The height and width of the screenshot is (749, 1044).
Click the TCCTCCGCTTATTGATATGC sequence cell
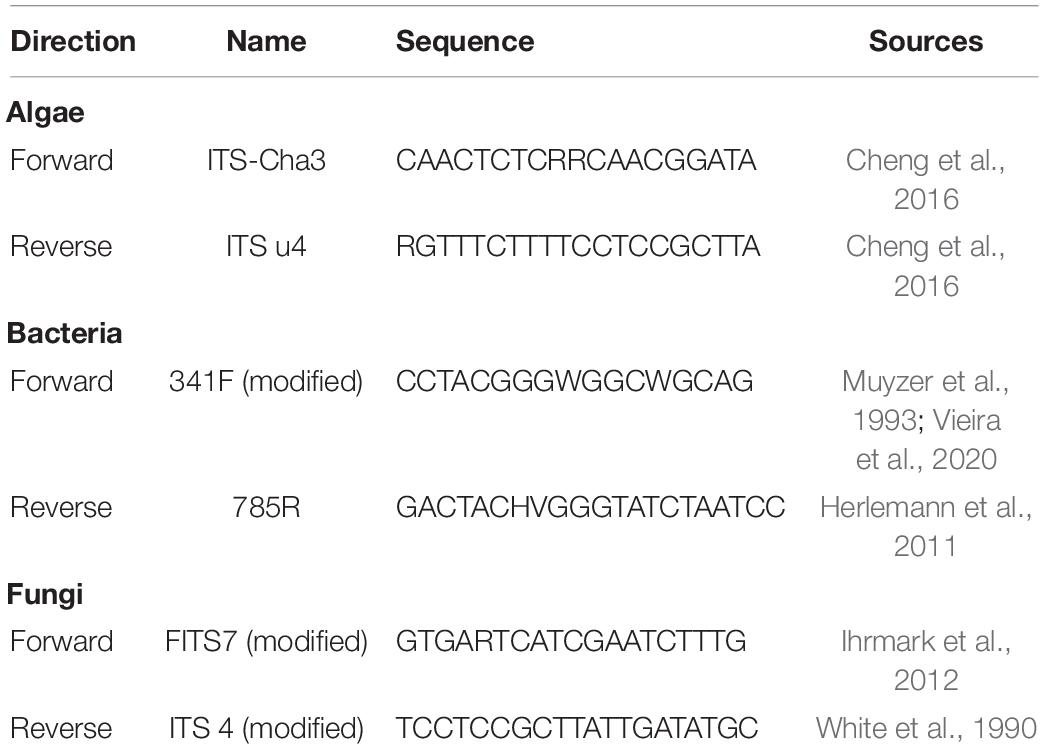click(x=577, y=728)
